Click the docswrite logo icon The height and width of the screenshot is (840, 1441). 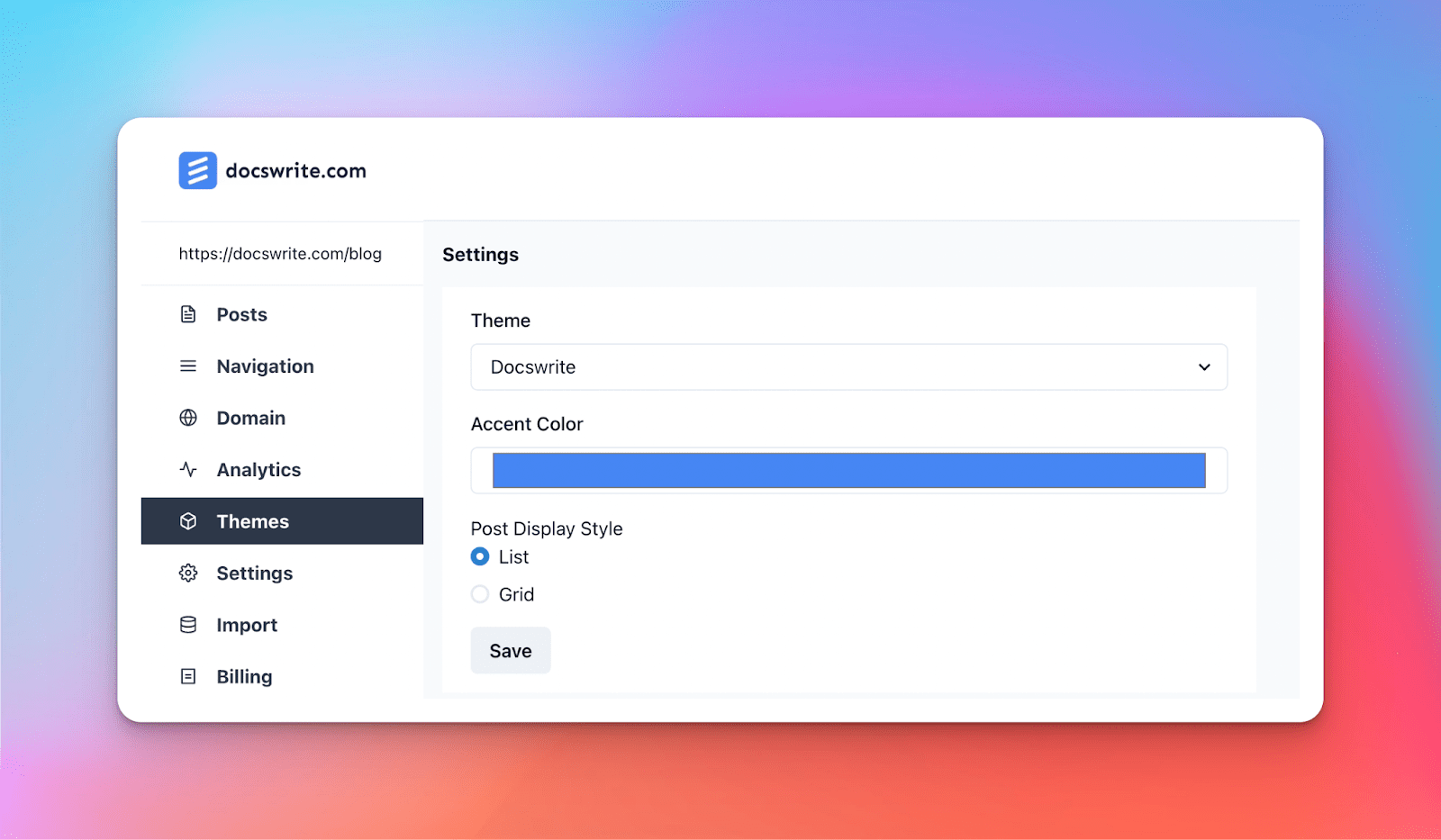(x=197, y=170)
